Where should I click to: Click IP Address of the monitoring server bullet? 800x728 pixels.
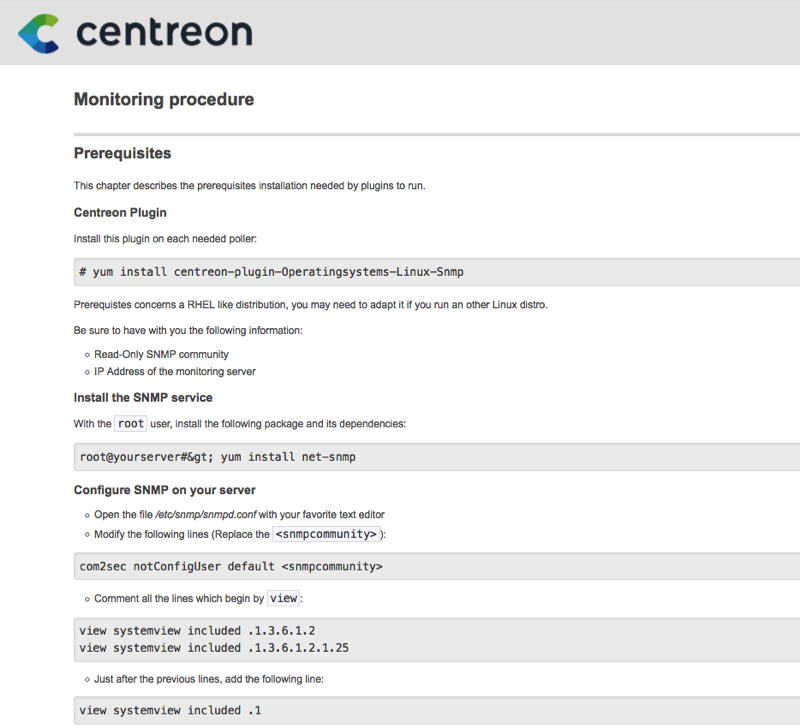[x=175, y=371]
